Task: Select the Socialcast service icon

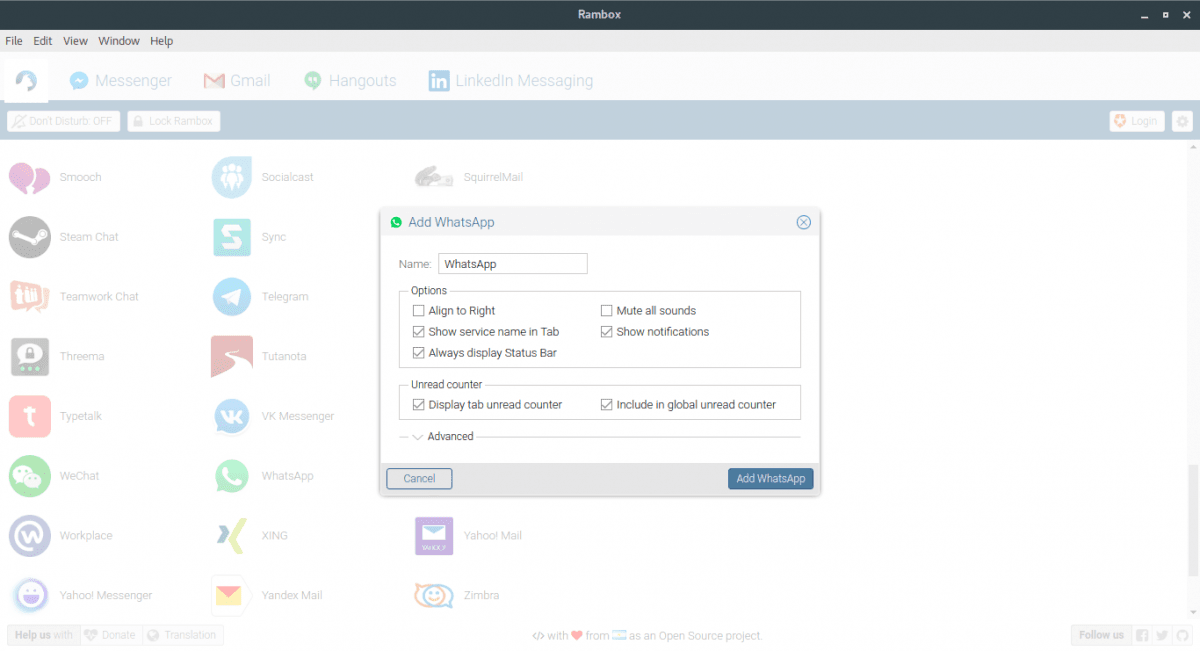Action: pyautogui.click(x=232, y=177)
